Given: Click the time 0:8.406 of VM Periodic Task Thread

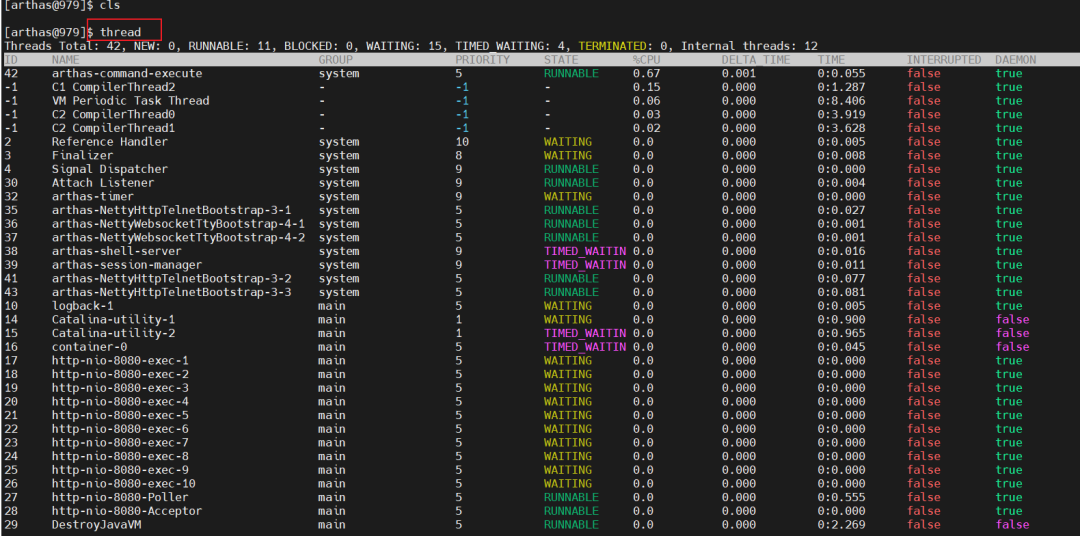Looking at the screenshot, I should pos(841,101).
